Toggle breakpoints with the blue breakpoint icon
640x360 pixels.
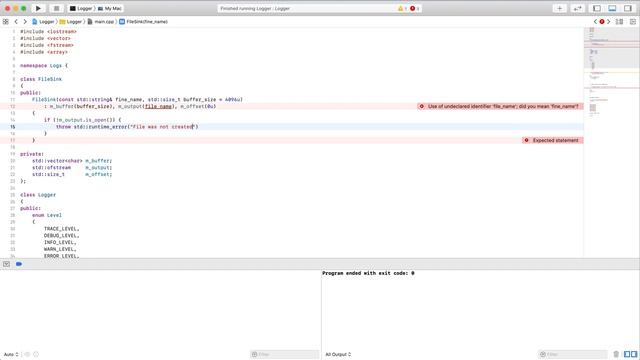[19, 264]
